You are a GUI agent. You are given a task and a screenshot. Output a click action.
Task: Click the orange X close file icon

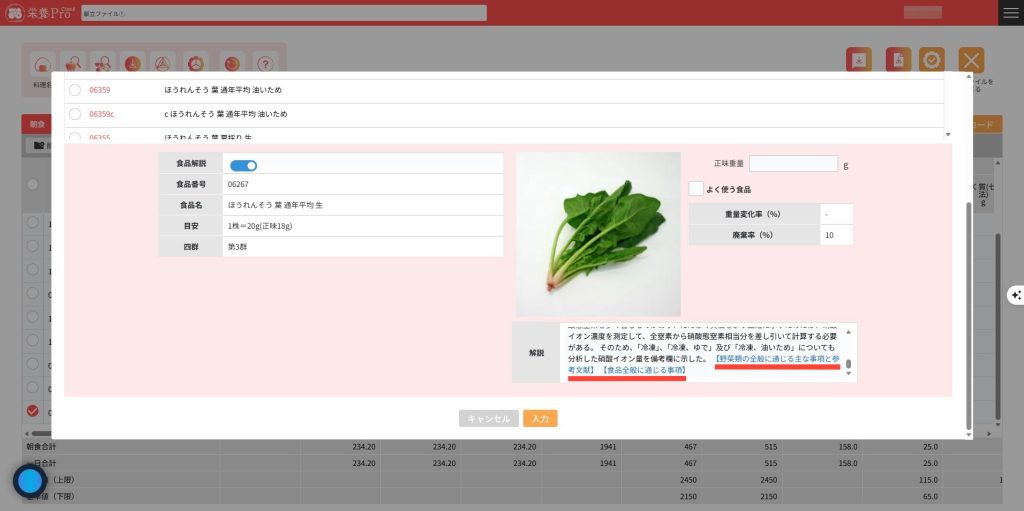(970, 60)
